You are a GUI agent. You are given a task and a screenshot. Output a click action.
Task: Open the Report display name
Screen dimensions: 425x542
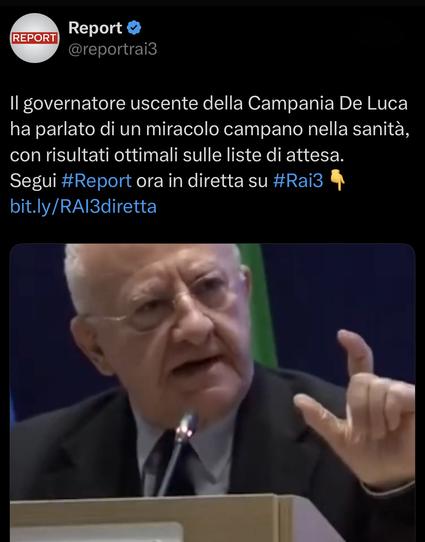tap(95, 28)
